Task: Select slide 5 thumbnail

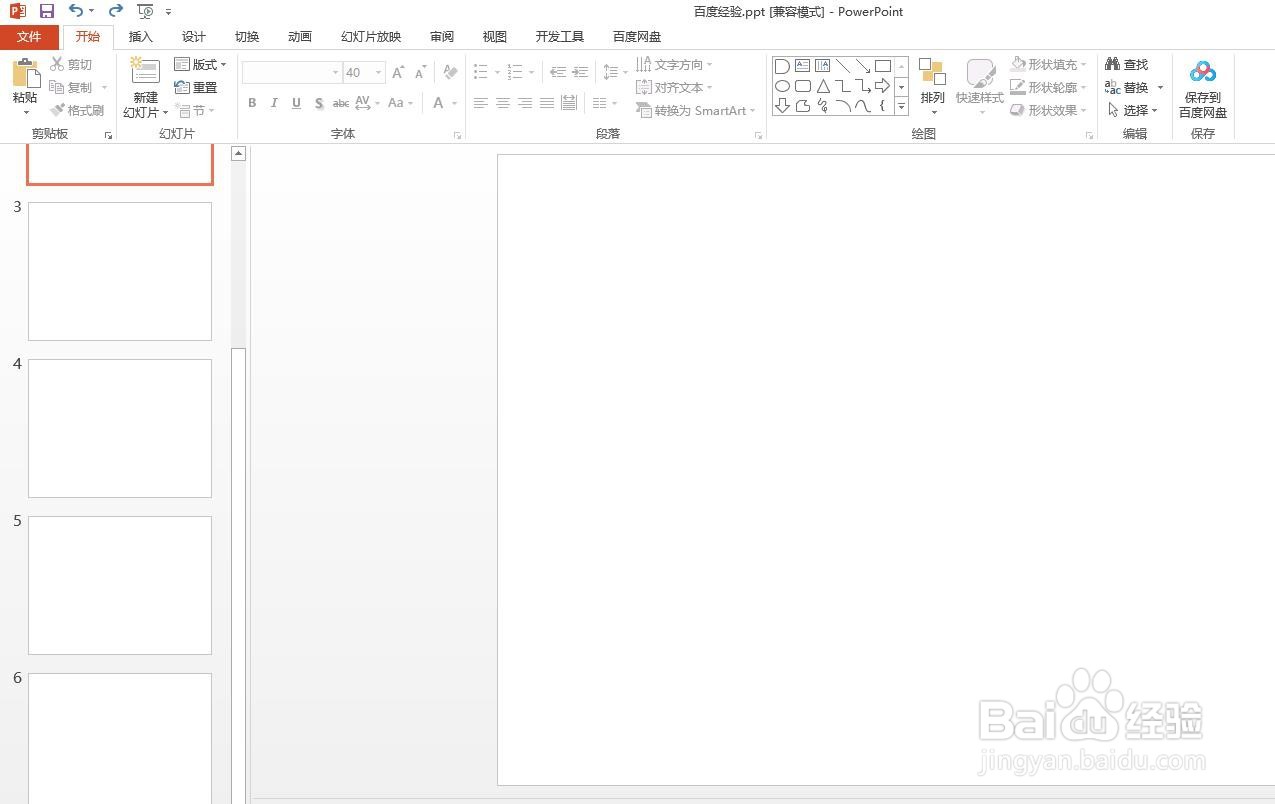Action: click(120, 585)
